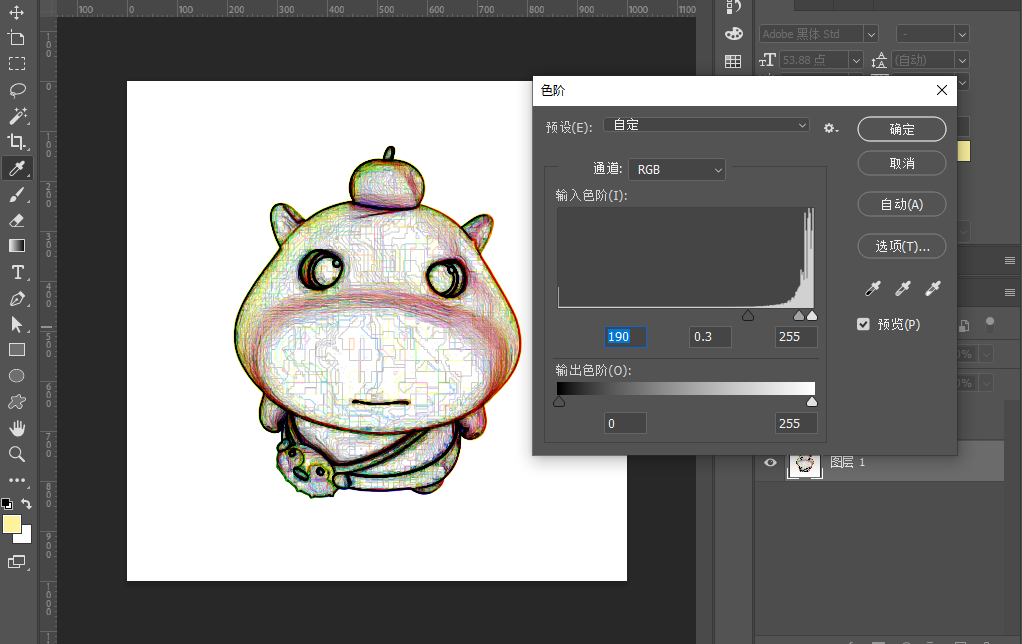
Task: Hide the 图层 1 layer visibility eye
Action: 770,462
